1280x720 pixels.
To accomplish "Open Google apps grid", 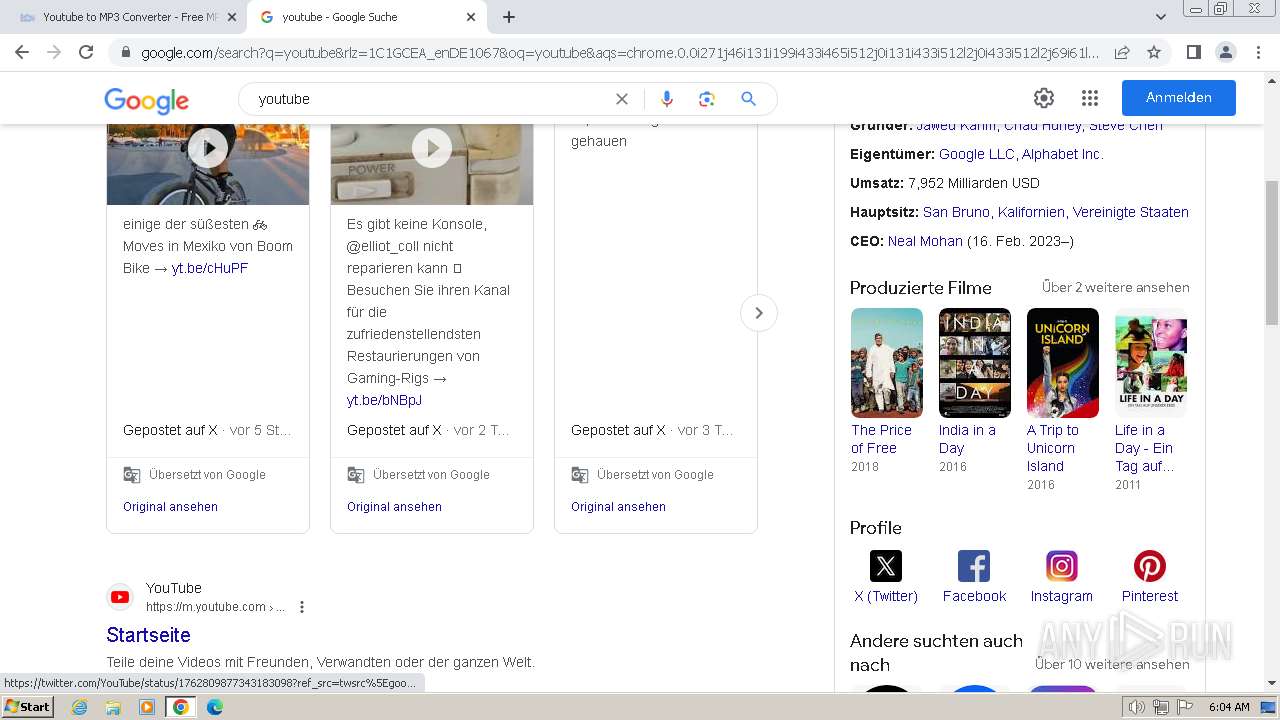I will pyautogui.click(x=1090, y=98).
